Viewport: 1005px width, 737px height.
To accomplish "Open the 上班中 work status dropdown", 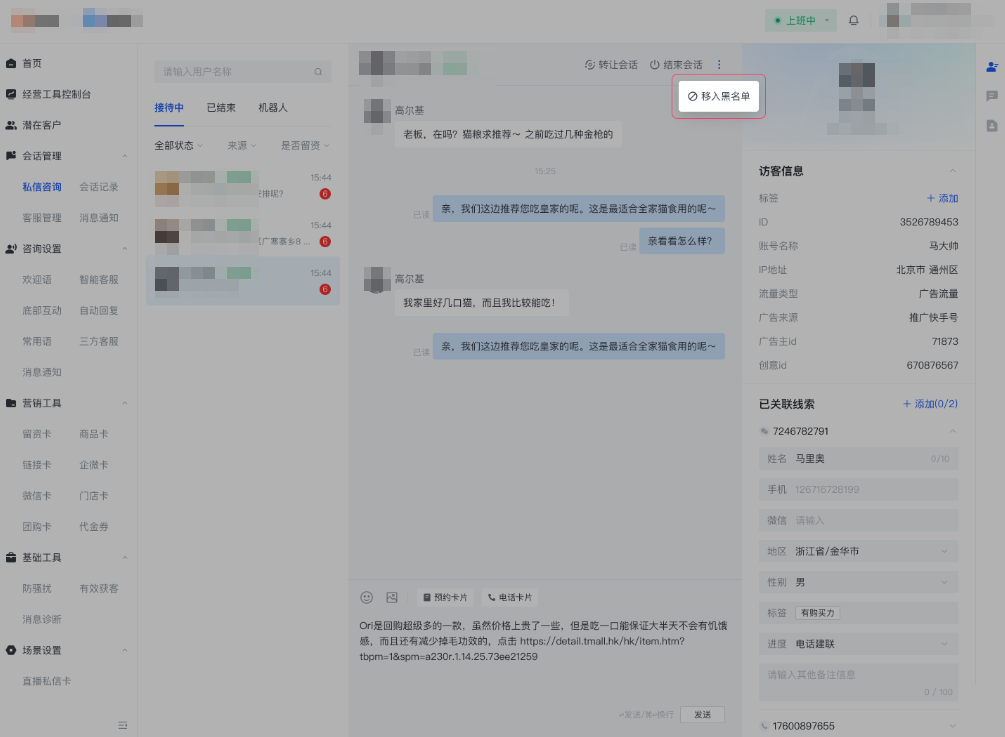I will coord(800,20).
